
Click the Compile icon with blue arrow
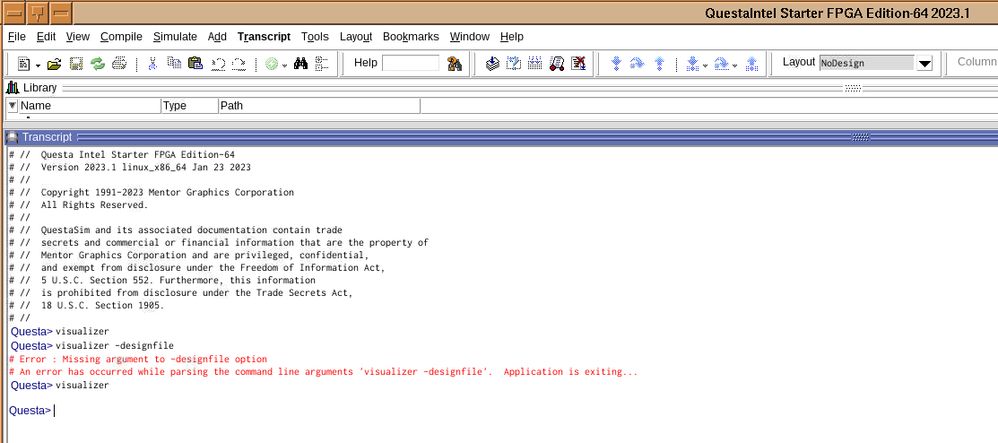[x=492, y=64]
